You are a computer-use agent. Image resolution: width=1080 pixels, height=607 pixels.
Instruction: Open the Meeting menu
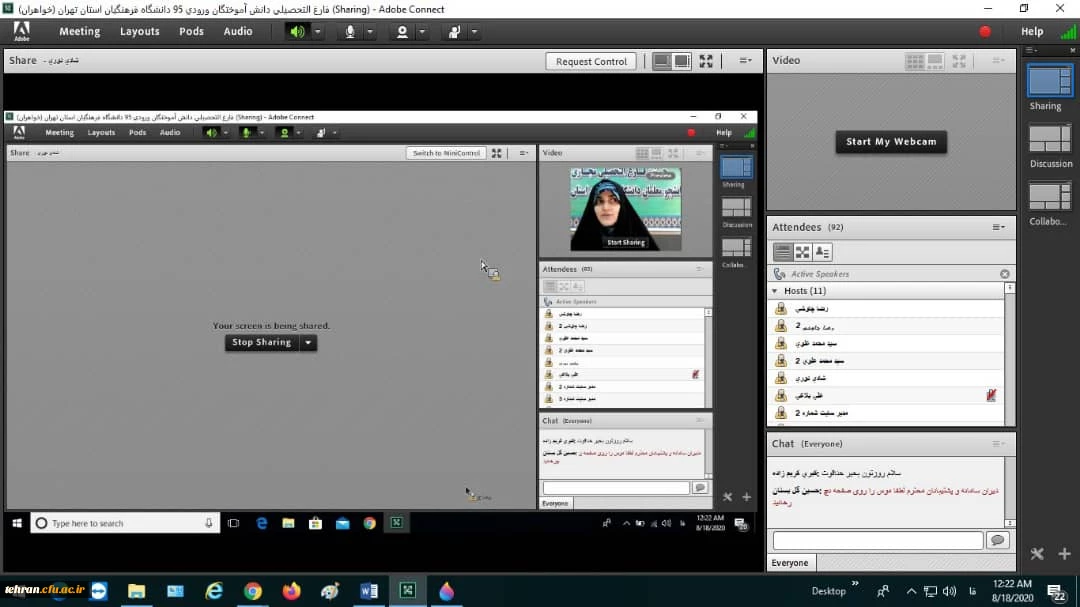tap(79, 31)
